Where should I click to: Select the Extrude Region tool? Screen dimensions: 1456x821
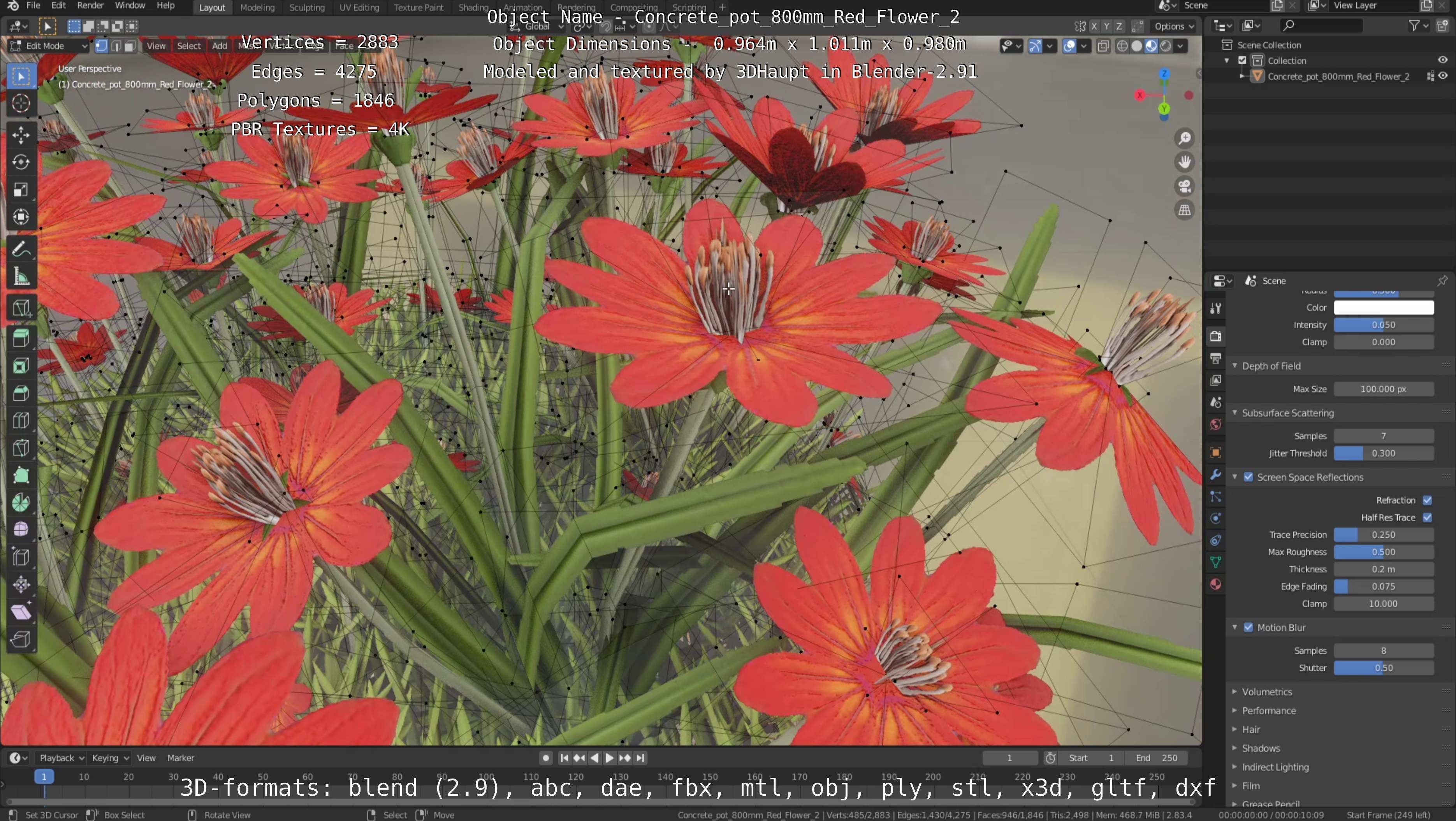pos(21,338)
